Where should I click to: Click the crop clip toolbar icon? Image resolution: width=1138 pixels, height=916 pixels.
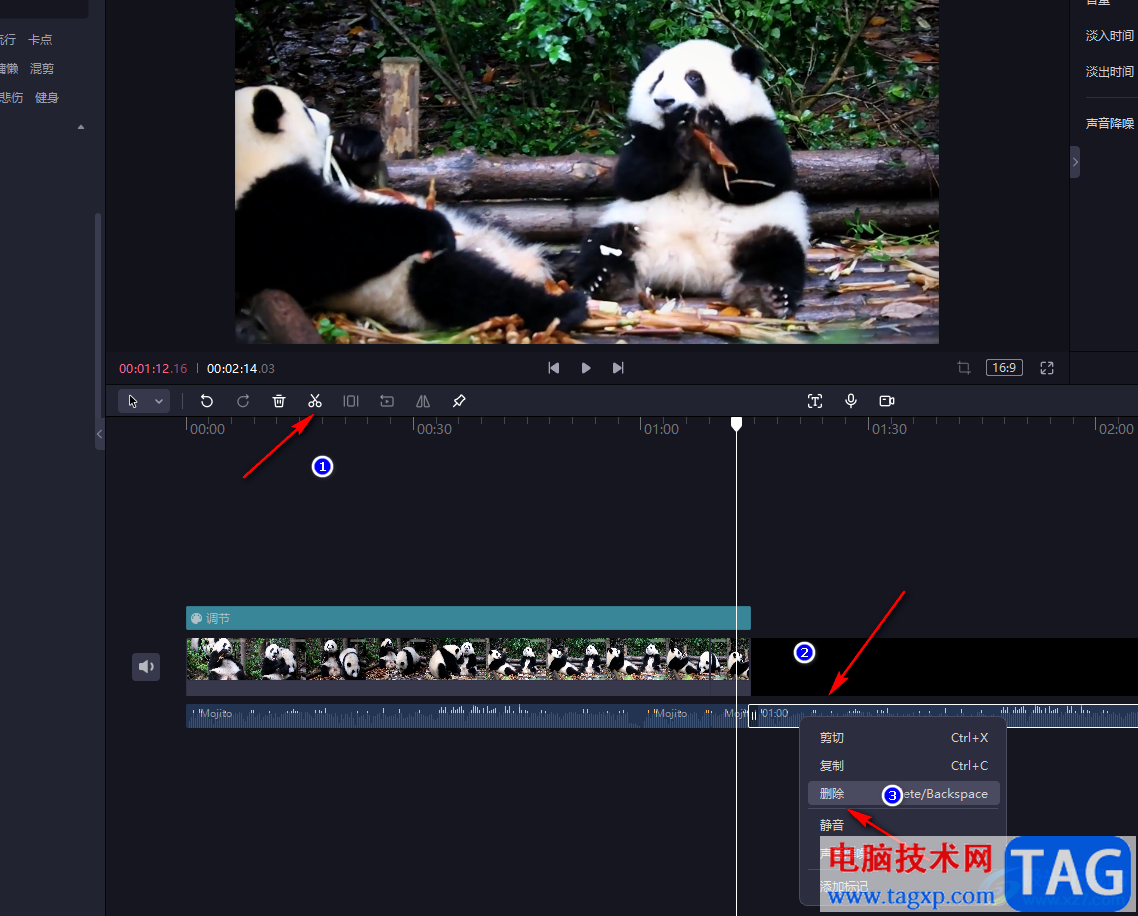click(351, 401)
